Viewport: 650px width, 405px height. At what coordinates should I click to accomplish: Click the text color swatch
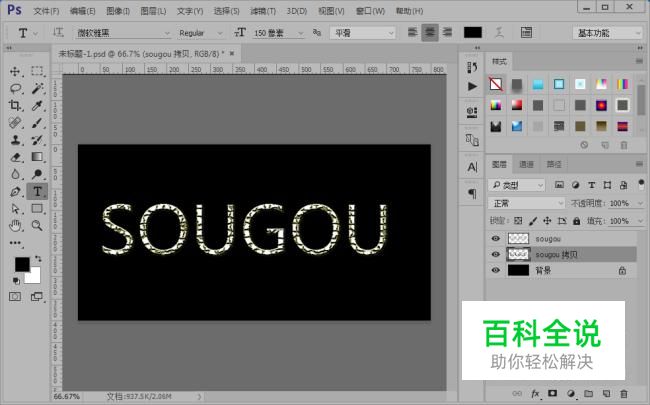pyautogui.click(x=473, y=32)
